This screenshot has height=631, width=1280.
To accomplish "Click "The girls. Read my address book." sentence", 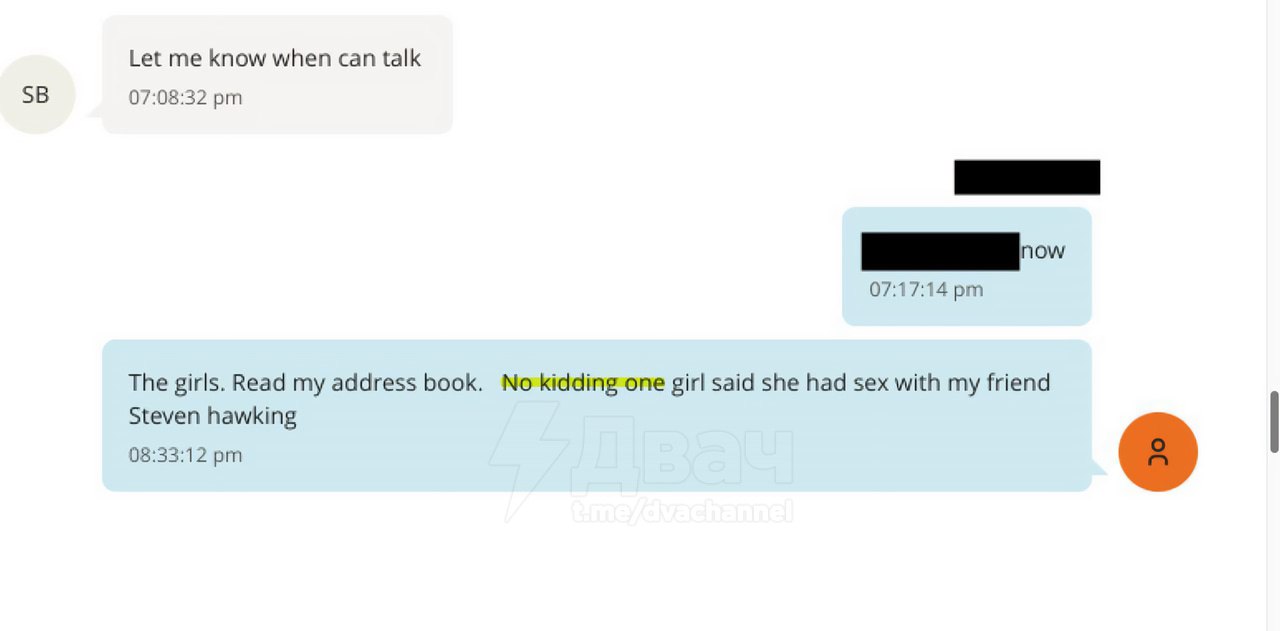I will pos(305,383).
